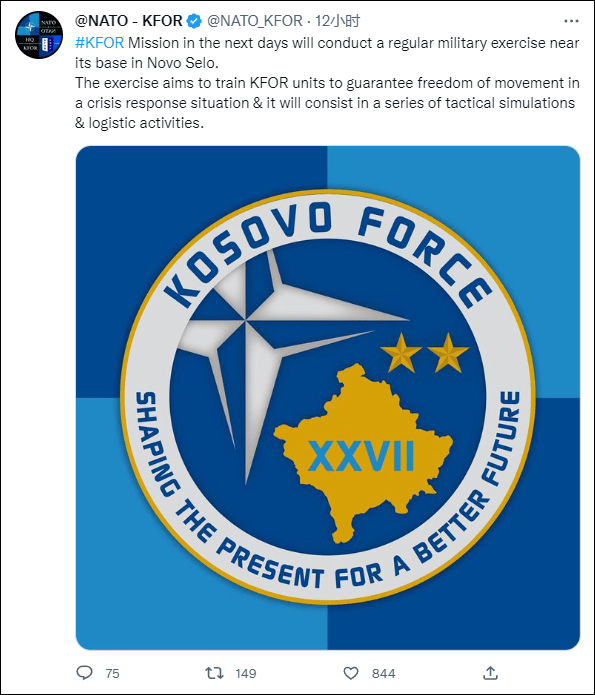This screenshot has height=695, width=595.
Task: Open the NATO KFOR profile avatar
Action: (39, 35)
